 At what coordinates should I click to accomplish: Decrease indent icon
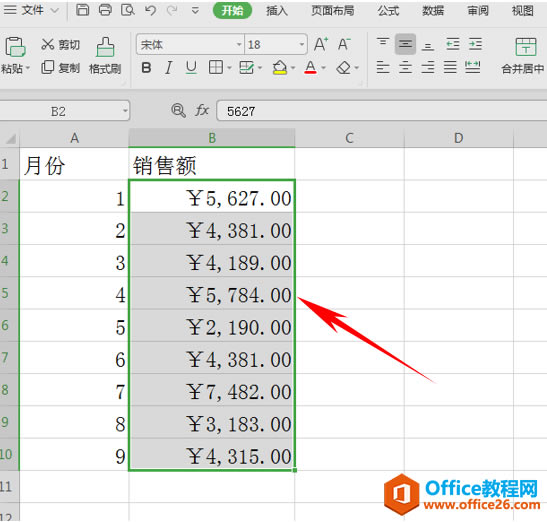[452, 44]
